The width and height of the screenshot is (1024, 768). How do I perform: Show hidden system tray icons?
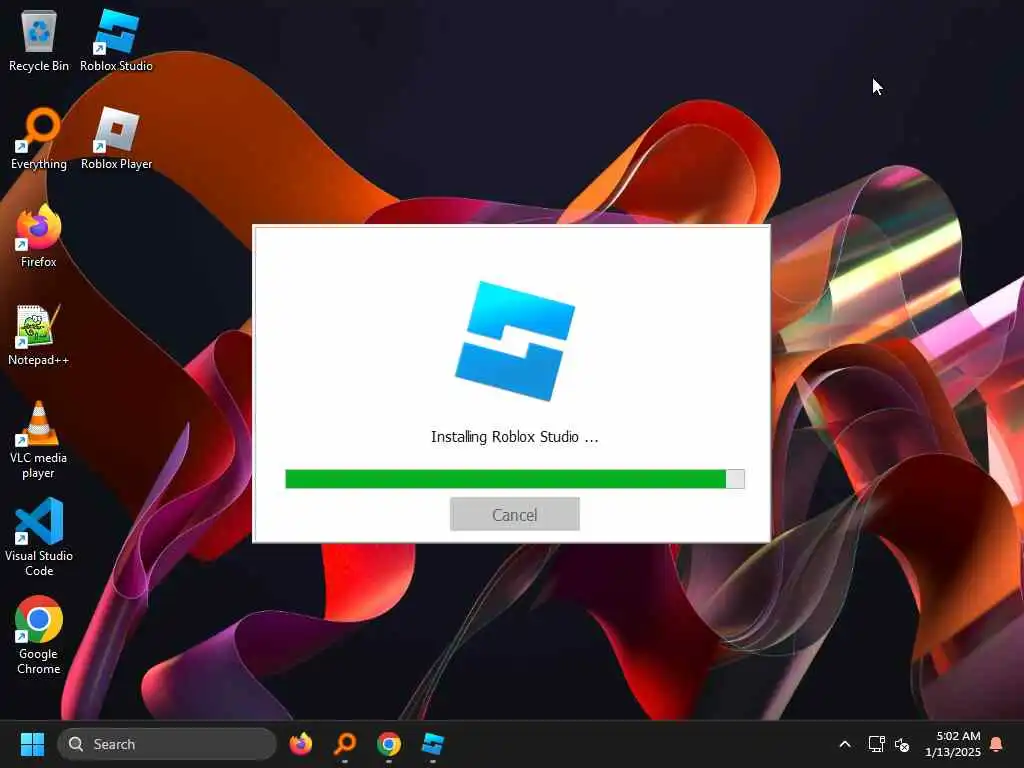click(844, 744)
